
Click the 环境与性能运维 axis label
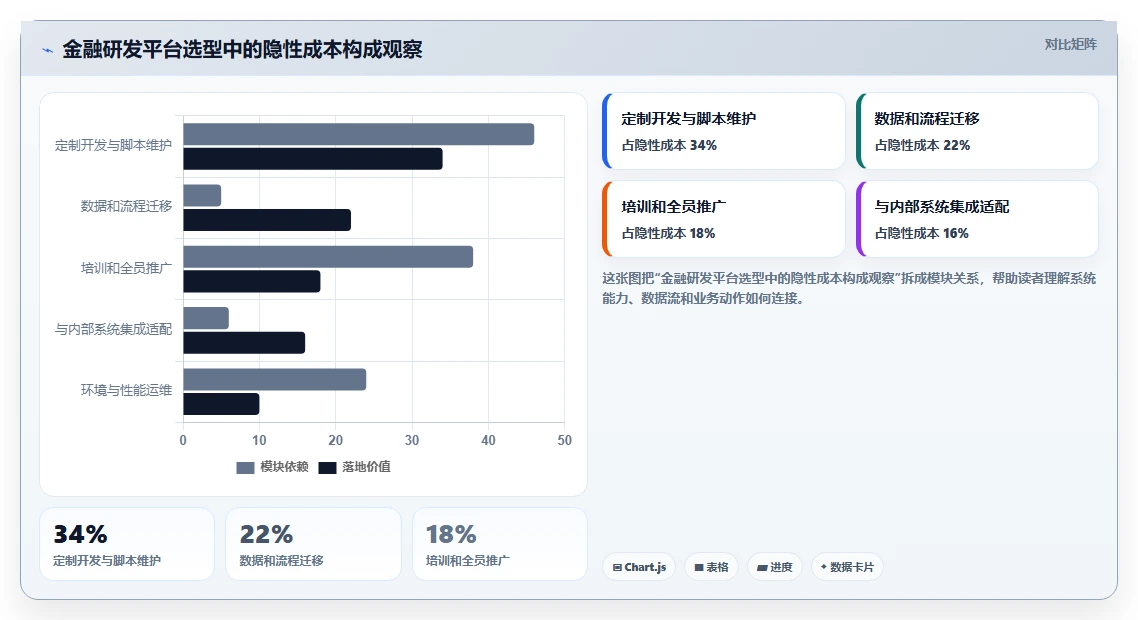click(x=126, y=391)
